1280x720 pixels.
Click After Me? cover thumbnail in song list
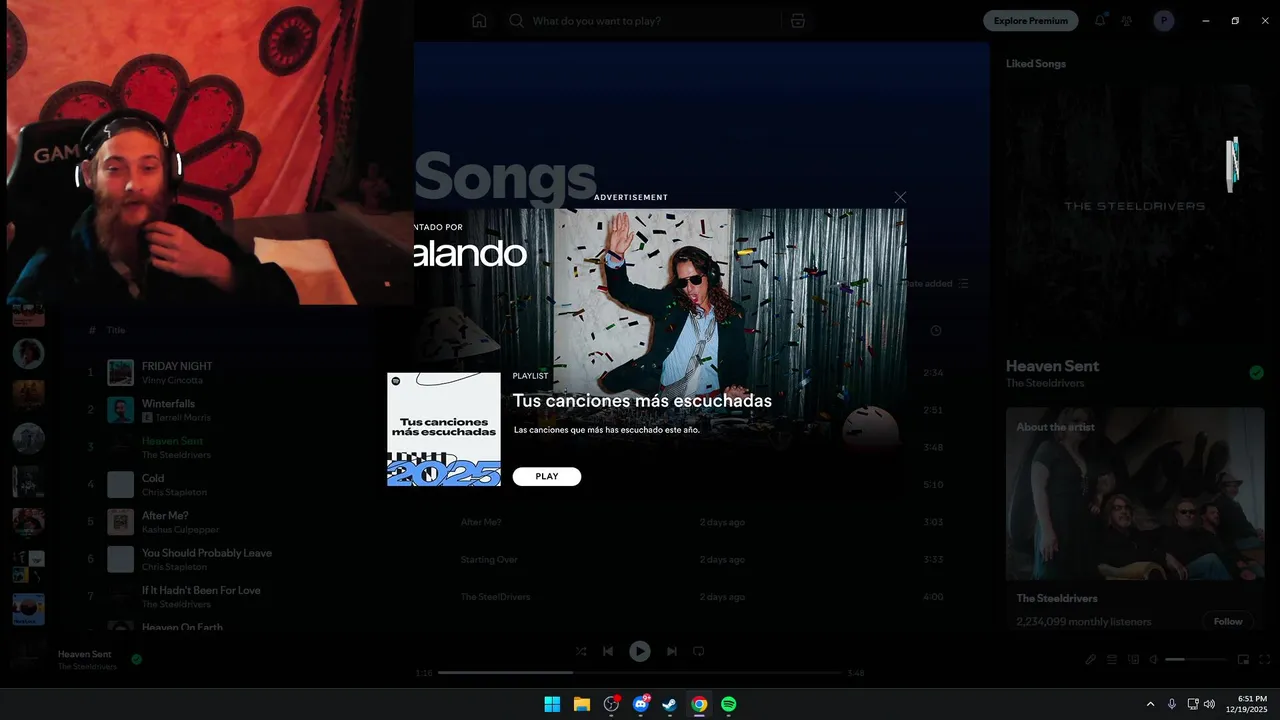121,522
